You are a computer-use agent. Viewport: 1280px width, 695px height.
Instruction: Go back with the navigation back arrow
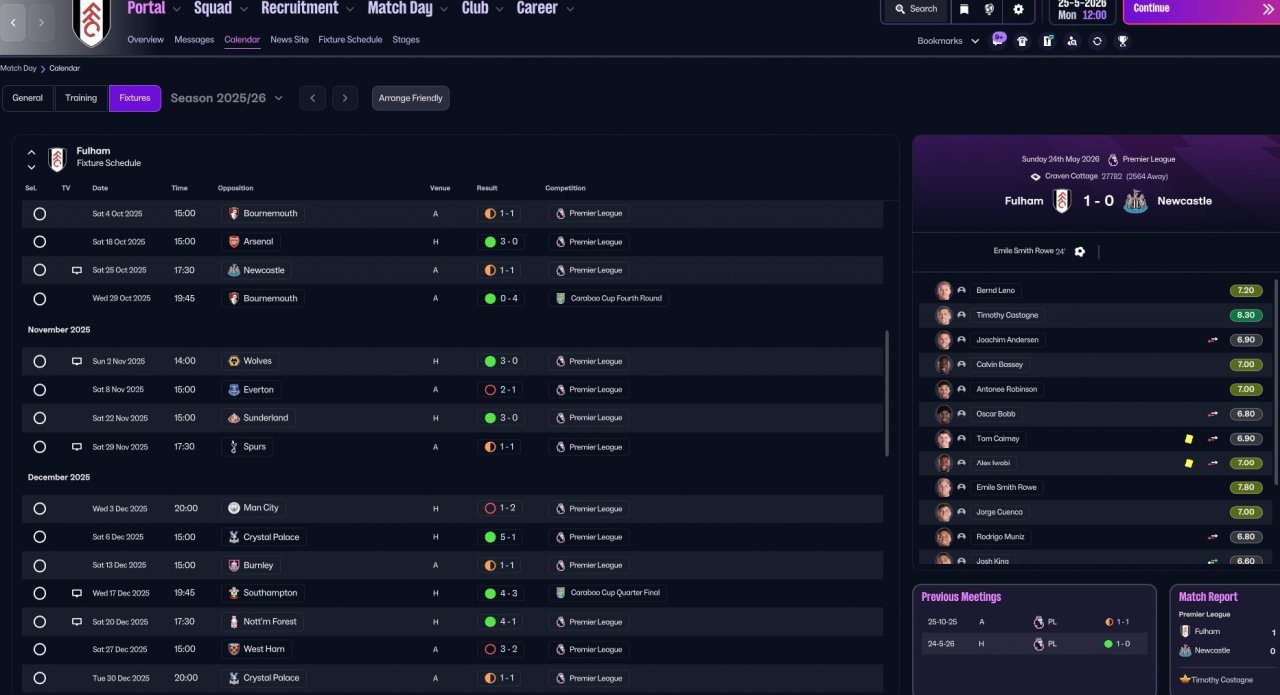[x=13, y=21]
